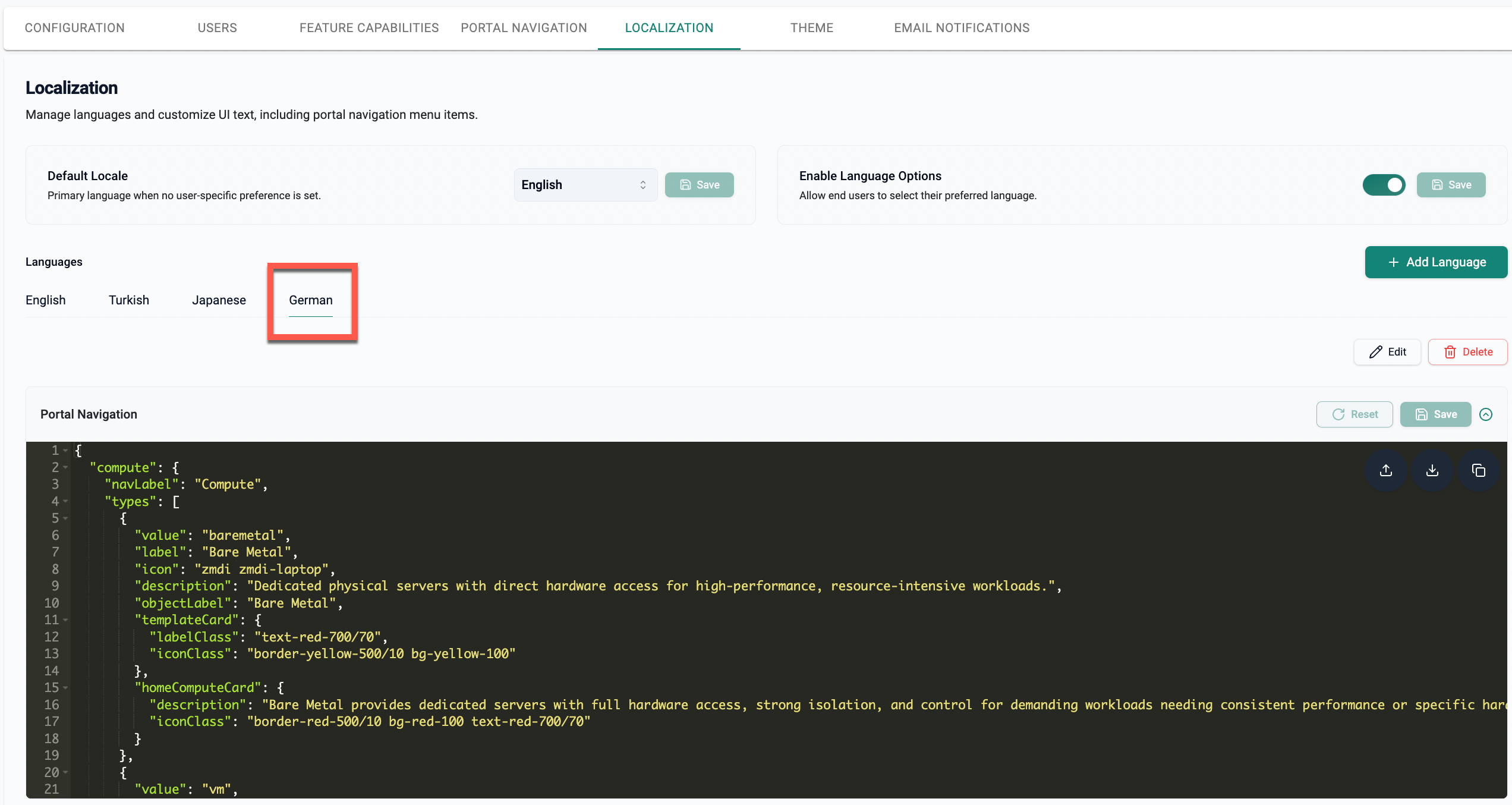The width and height of the screenshot is (1512, 805).
Task: Click the download icon in code editor
Action: tap(1432, 470)
